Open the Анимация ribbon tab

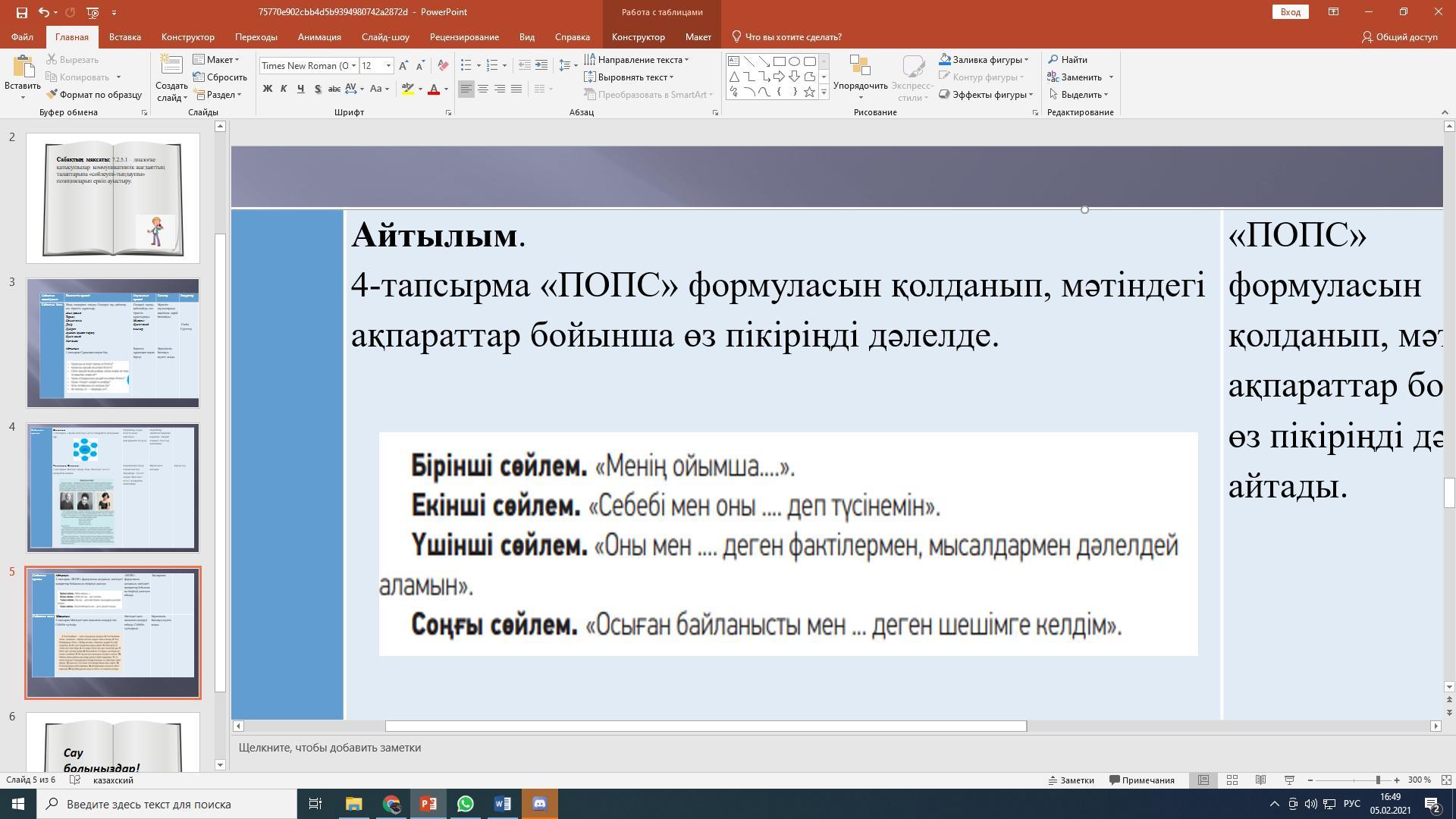319,36
